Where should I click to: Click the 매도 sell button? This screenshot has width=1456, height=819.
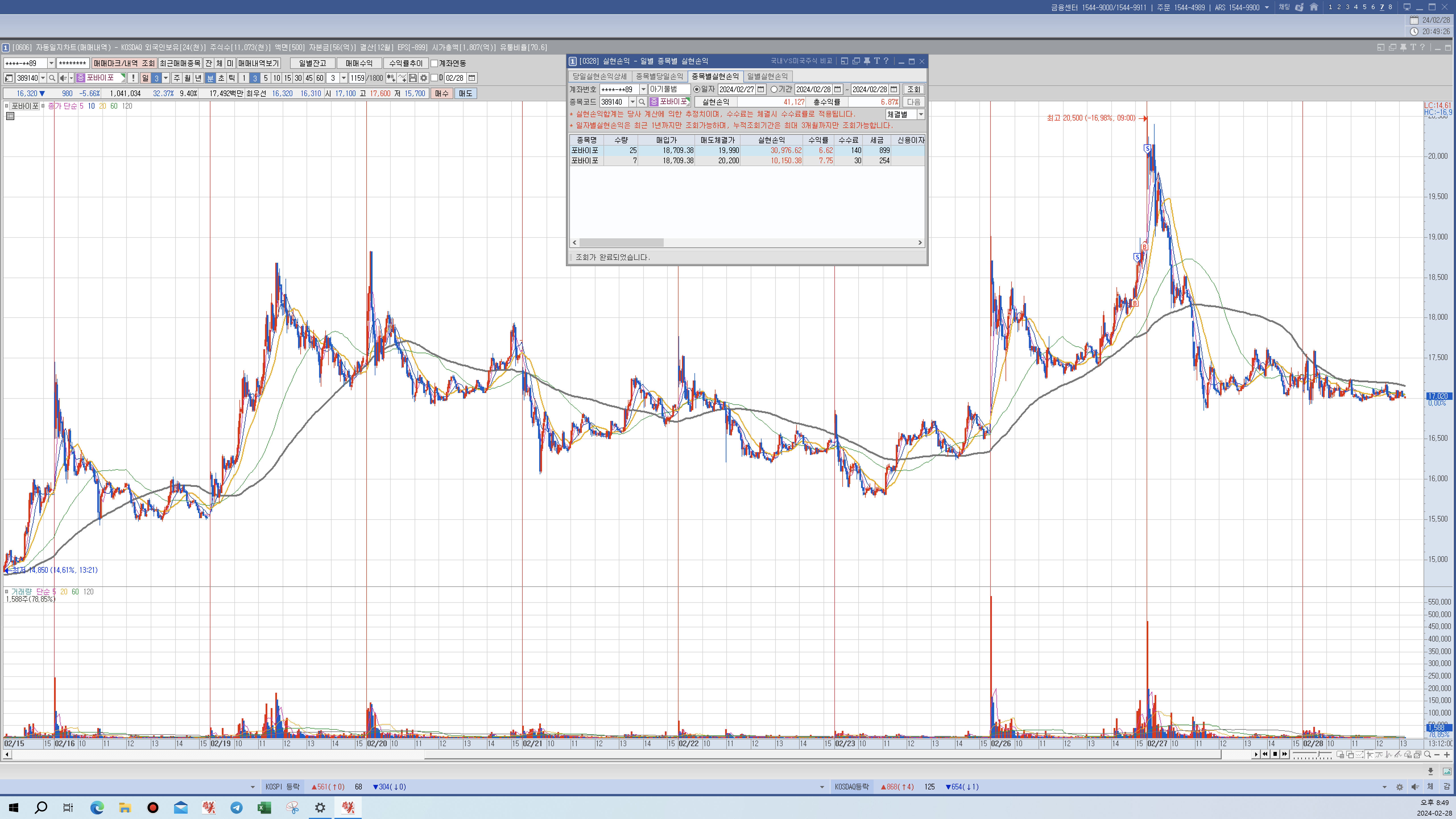[x=466, y=93]
